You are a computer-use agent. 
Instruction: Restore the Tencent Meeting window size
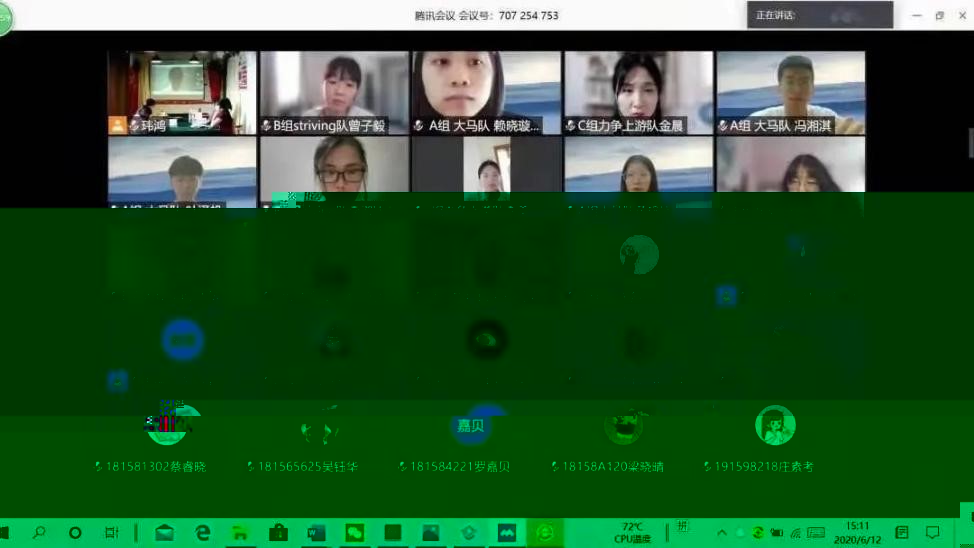pyautogui.click(x=939, y=16)
